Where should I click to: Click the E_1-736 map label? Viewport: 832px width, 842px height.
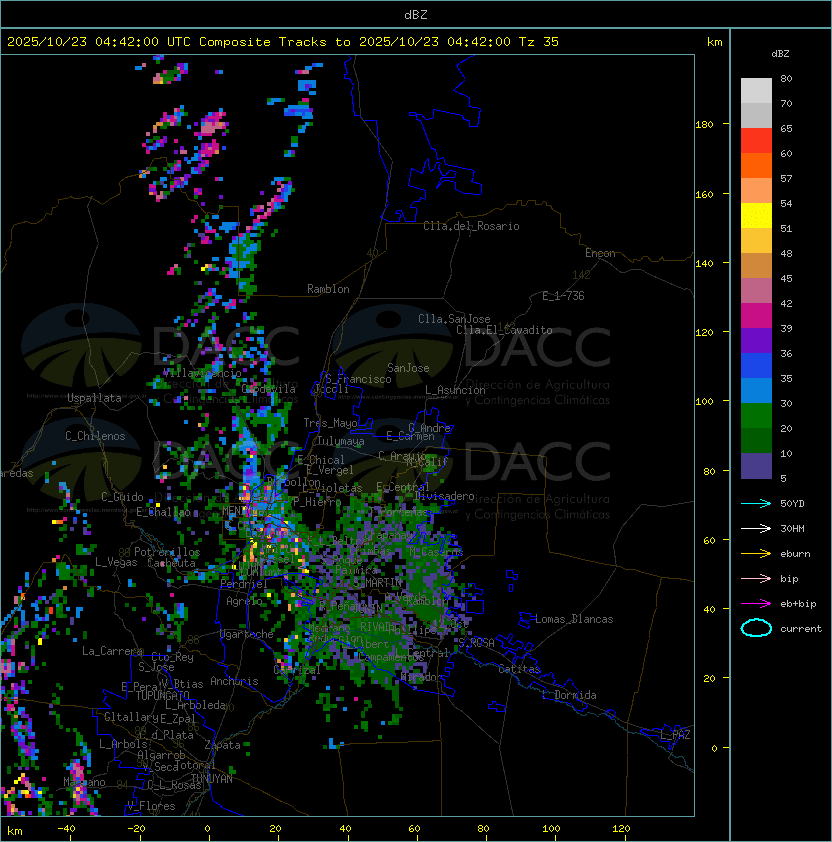[563, 296]
